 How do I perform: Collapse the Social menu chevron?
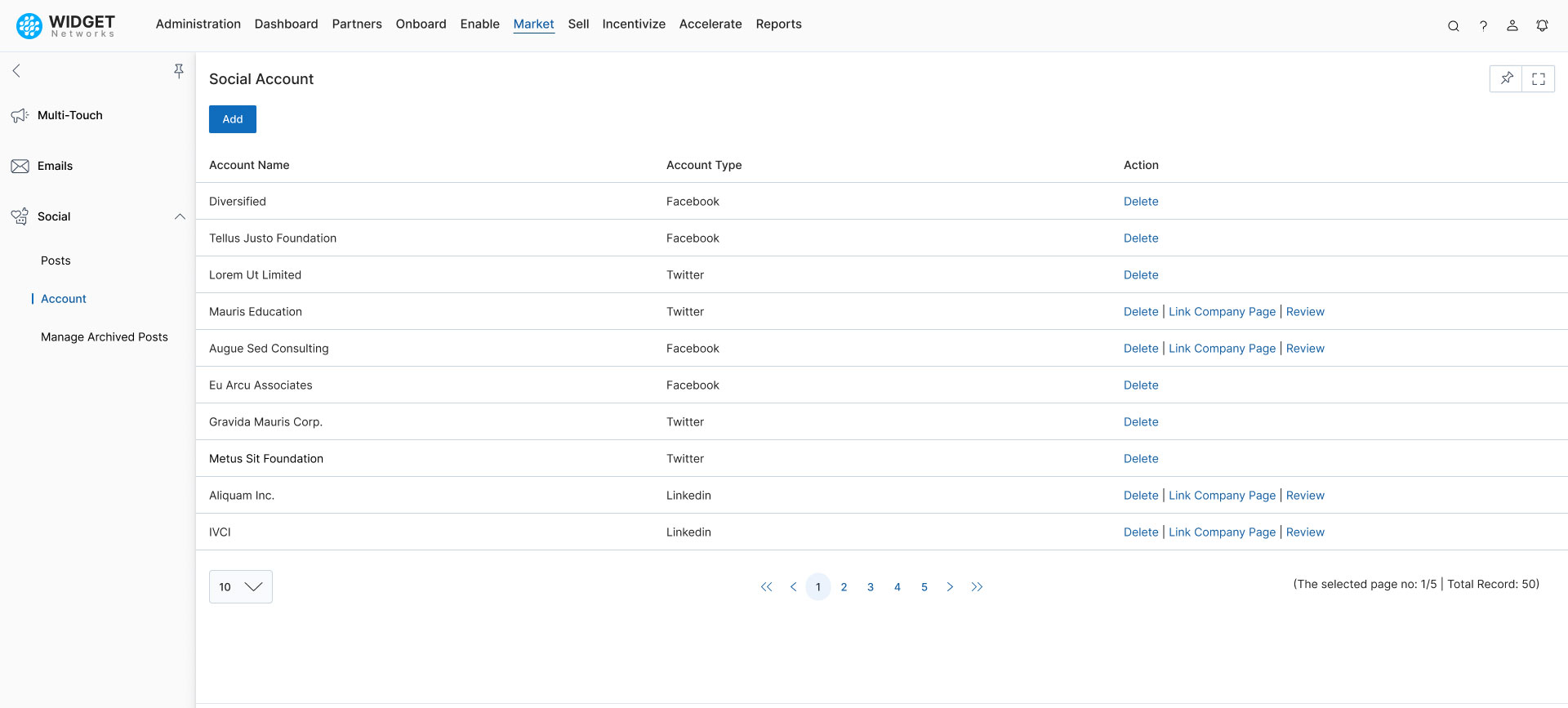click(x=180, y=216)
